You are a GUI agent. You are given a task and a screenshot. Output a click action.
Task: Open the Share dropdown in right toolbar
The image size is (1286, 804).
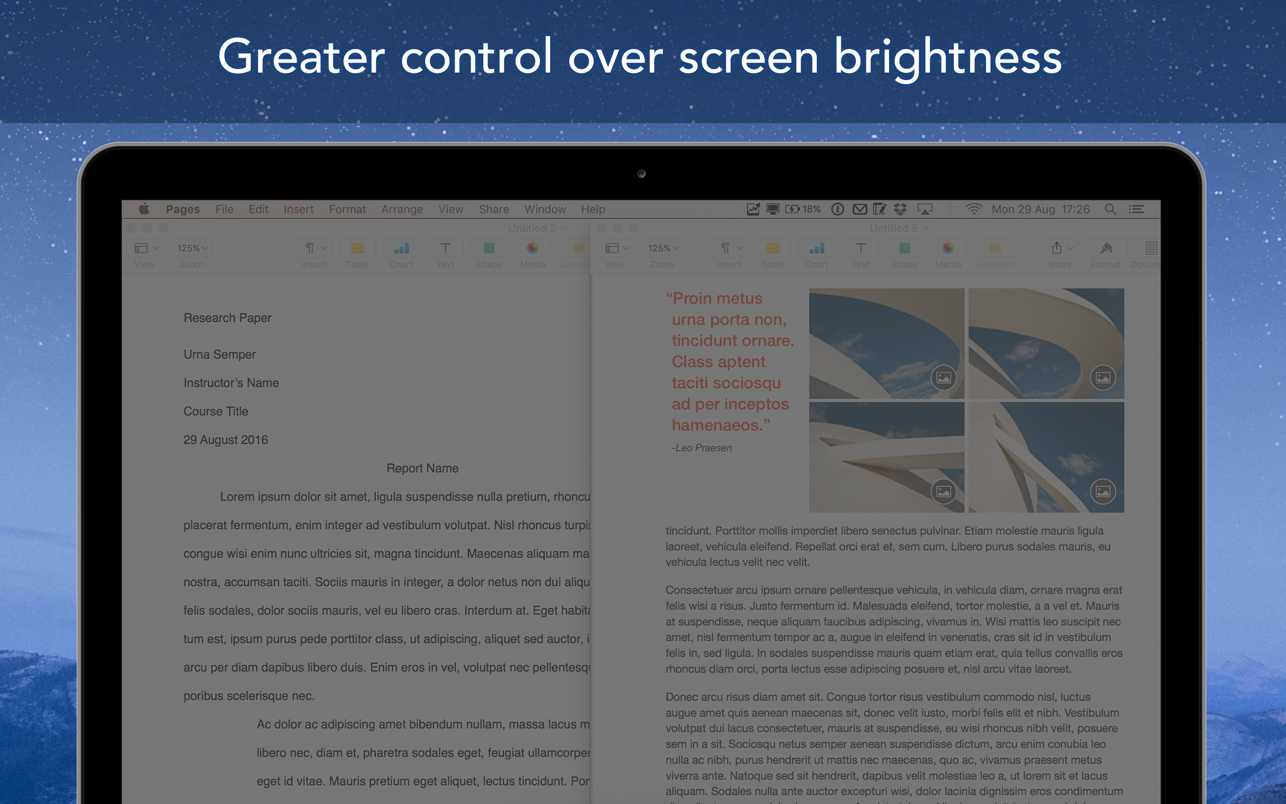[1061, 249]
